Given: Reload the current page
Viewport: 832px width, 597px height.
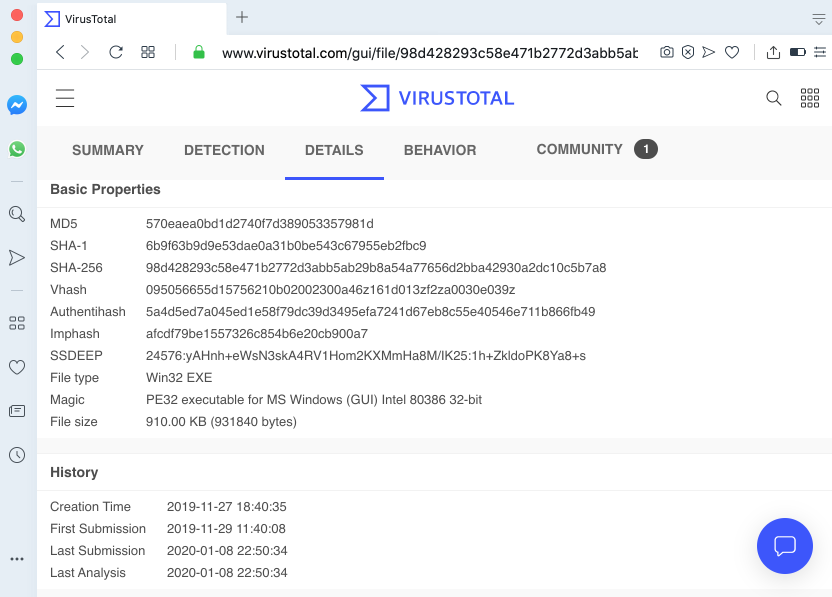Looking at the screenshot, I should coord(116,52).
